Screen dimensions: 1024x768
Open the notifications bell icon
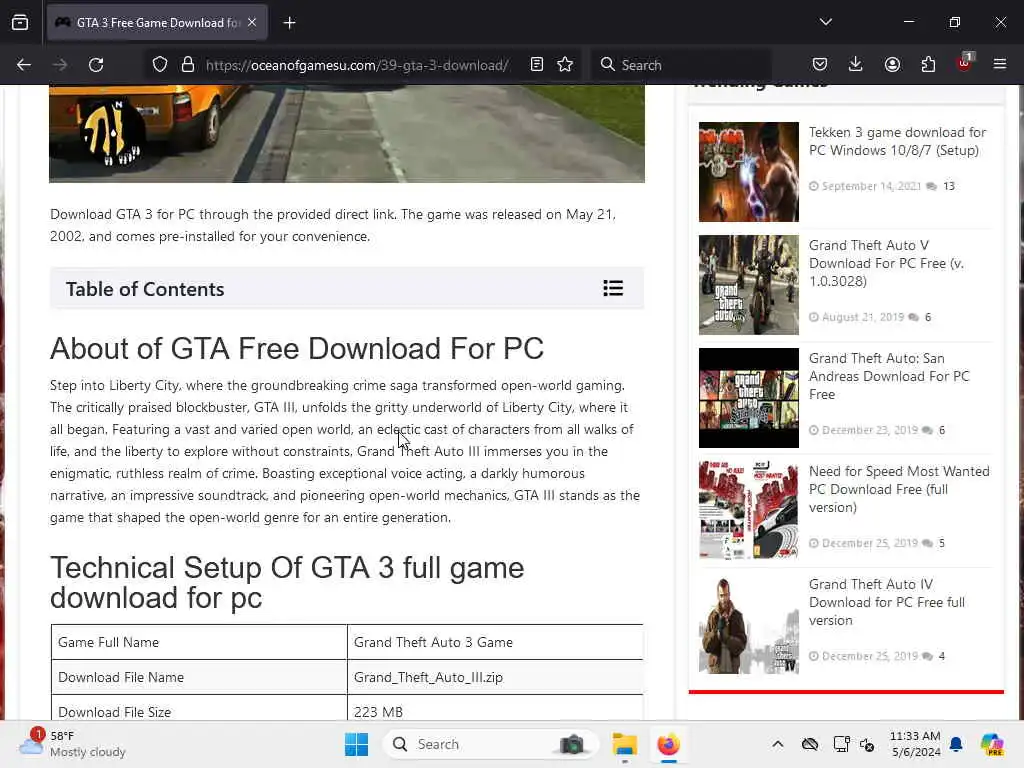(x=956, y=744)
